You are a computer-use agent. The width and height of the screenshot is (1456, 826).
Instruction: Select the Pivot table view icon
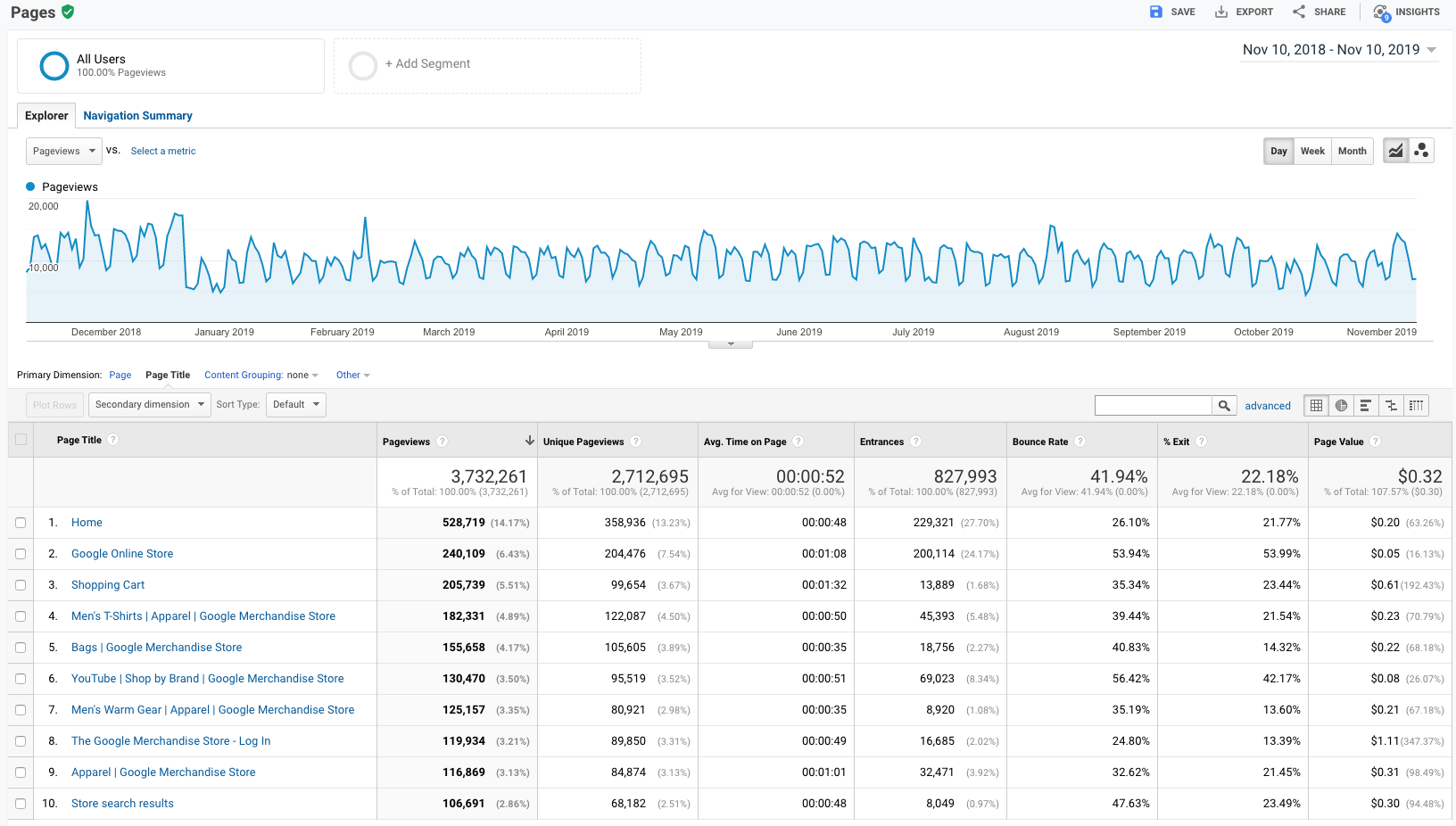point(1416,406)
